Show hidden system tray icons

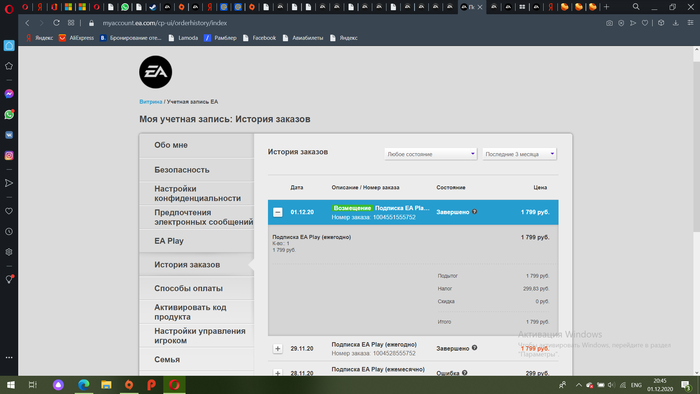[579, 385]
